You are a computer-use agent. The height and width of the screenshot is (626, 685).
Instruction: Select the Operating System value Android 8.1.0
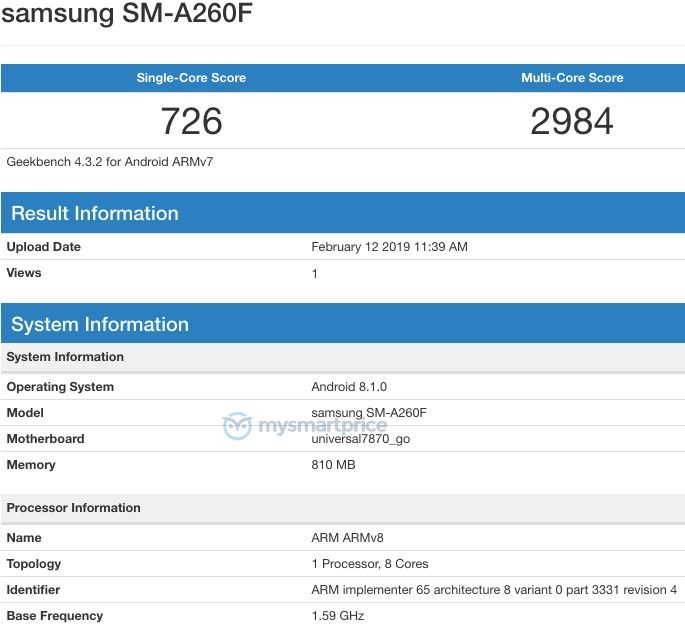coord(349,387)
